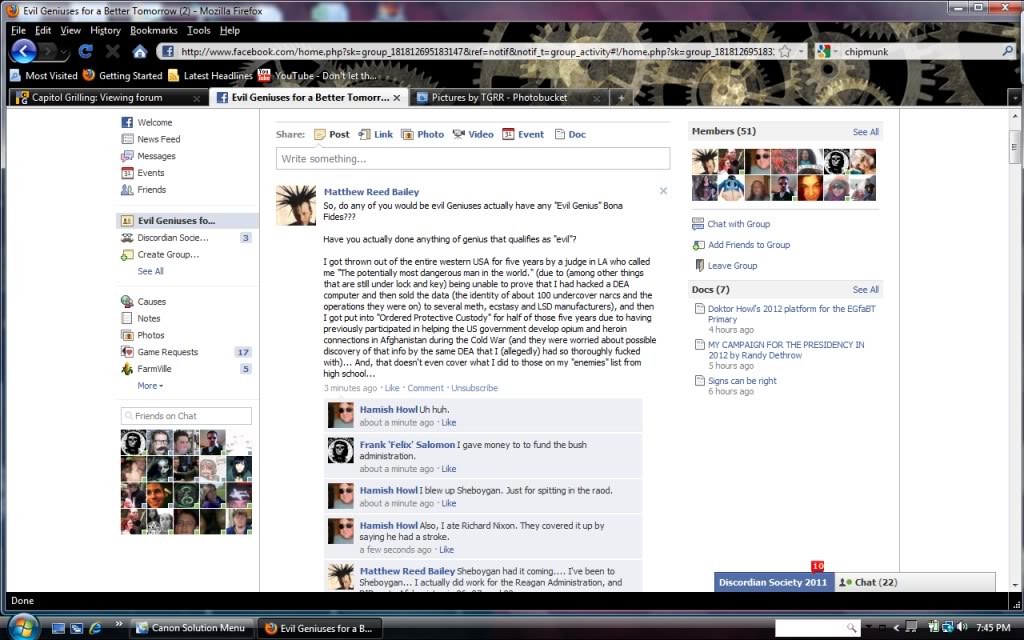Open the Getting Started bookmark

pyautogui.click(x=123, y=76)
